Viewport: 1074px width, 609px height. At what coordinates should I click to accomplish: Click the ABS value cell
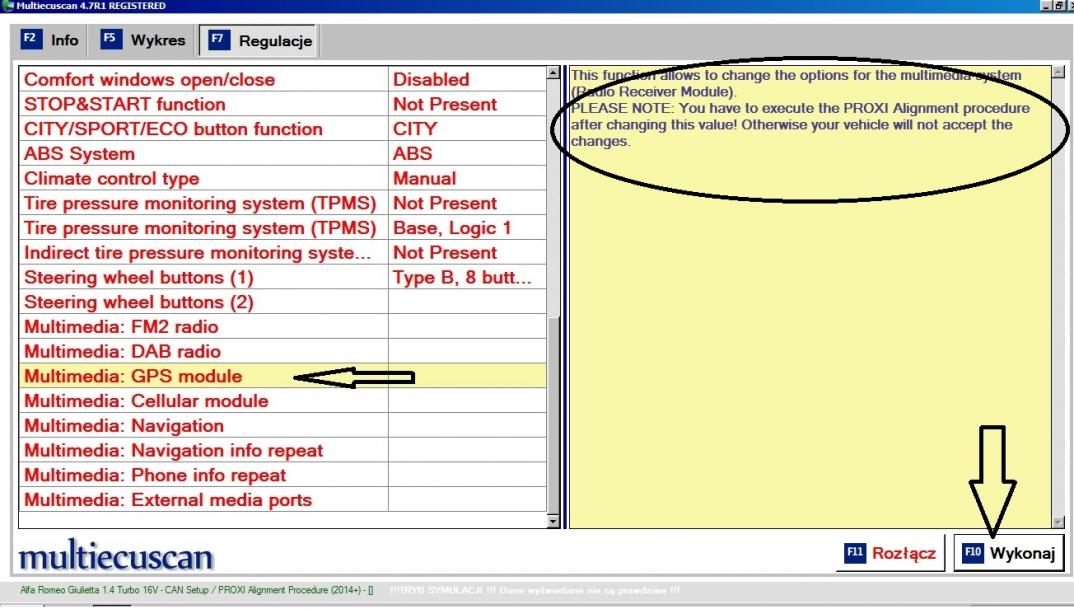(467, 153)
